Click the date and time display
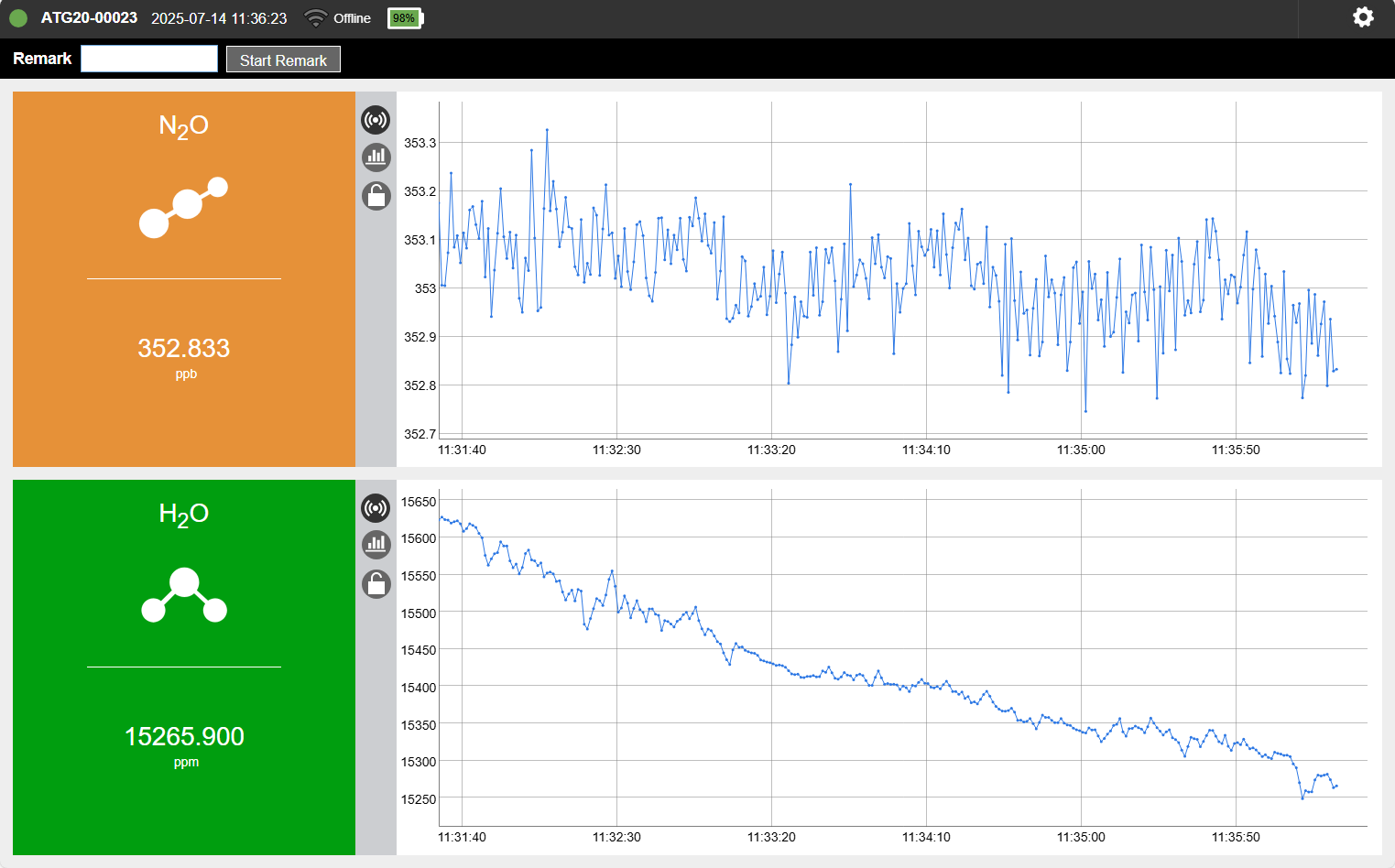 tap(219, 18)
